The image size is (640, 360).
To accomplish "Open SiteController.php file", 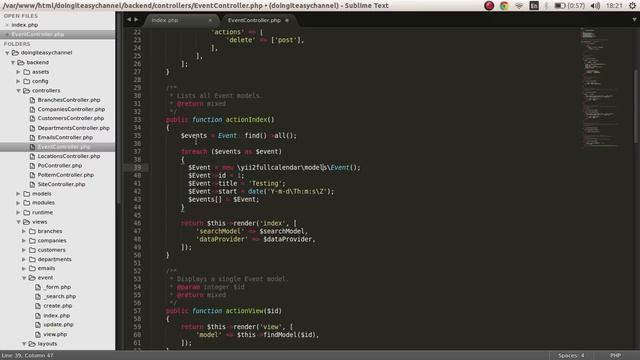I will click(x=61, y=184).
